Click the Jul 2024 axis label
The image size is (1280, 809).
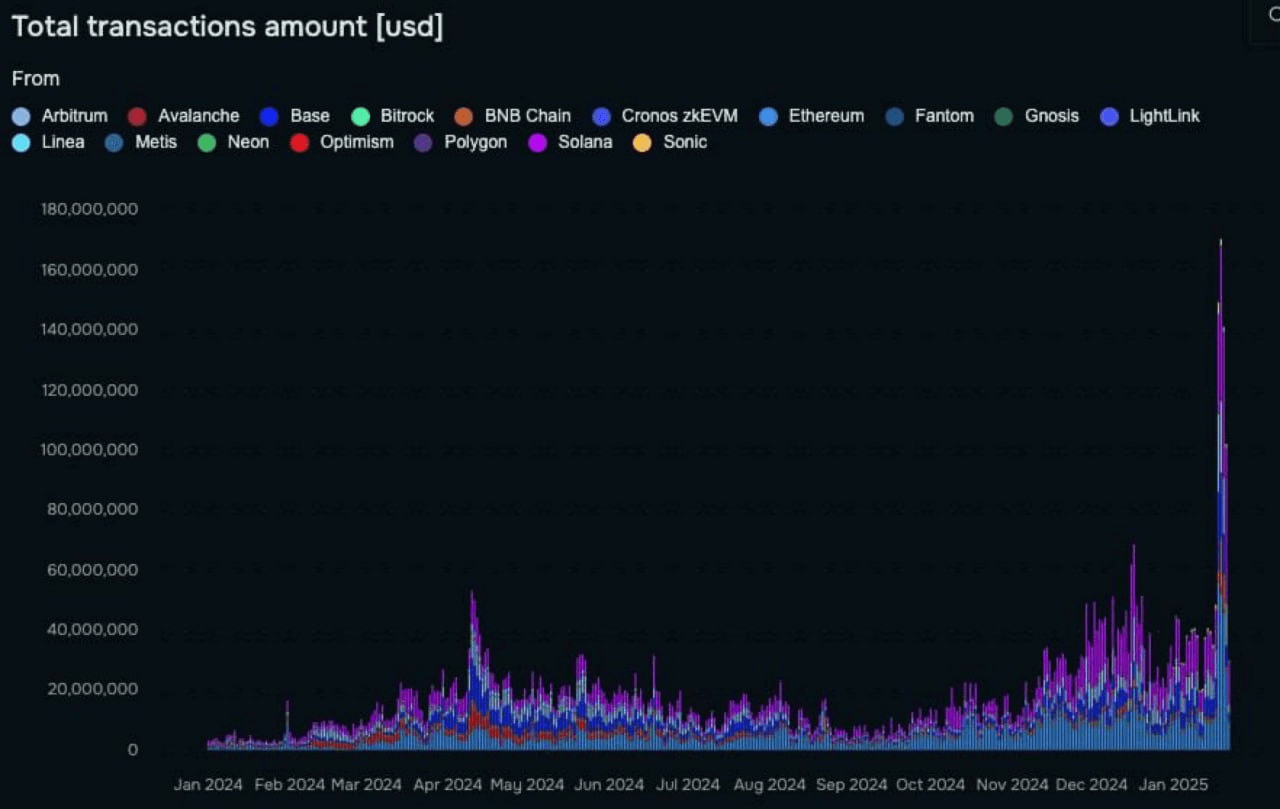click(x=688, y=785)
